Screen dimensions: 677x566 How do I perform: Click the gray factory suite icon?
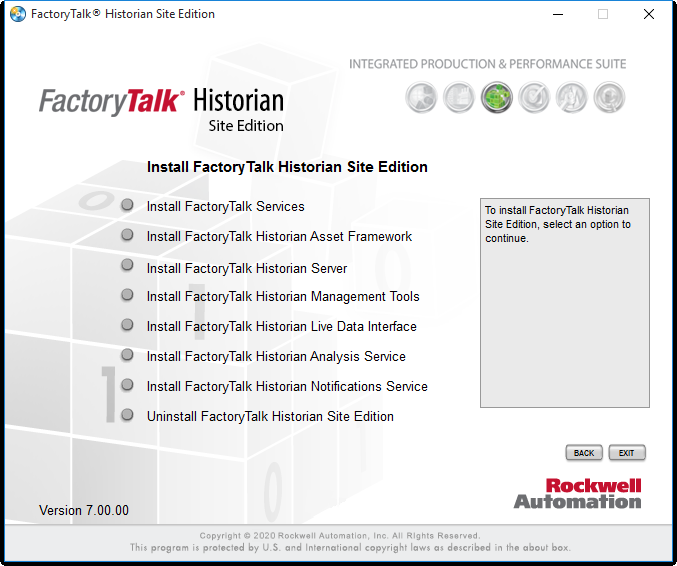tap(459, 98)
